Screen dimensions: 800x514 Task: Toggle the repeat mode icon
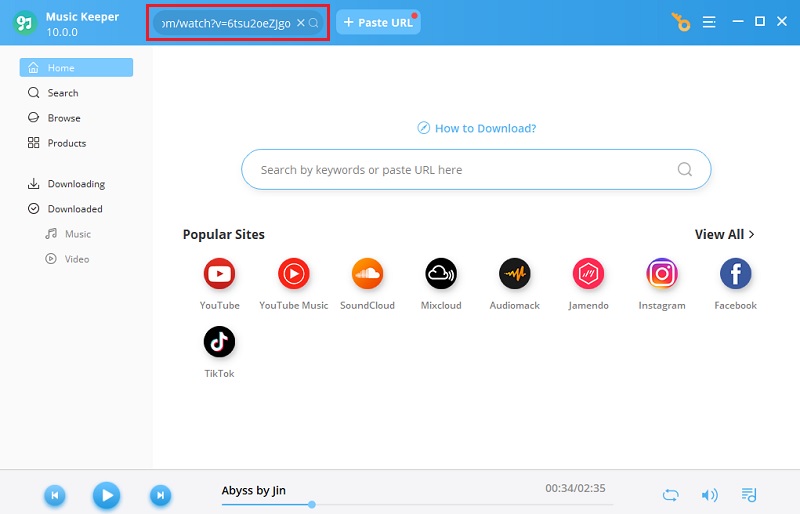click(x=670, y=495)
